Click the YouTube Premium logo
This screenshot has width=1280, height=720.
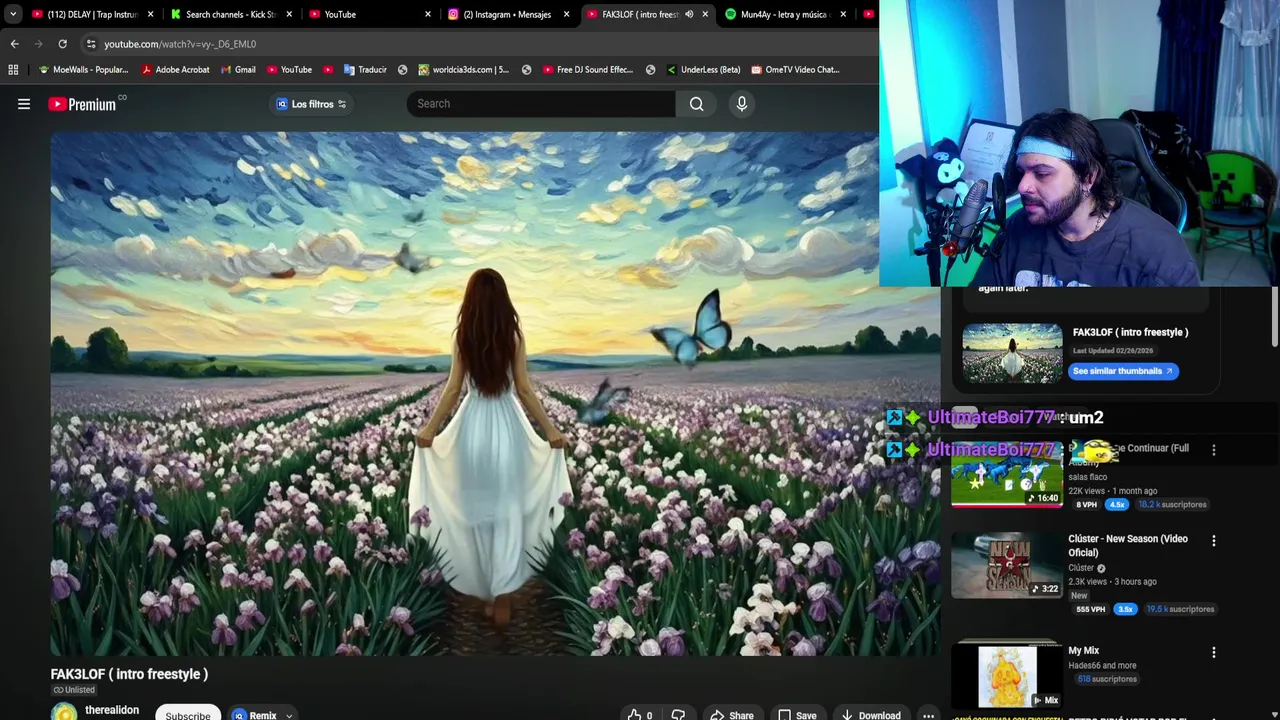(82, 104)
